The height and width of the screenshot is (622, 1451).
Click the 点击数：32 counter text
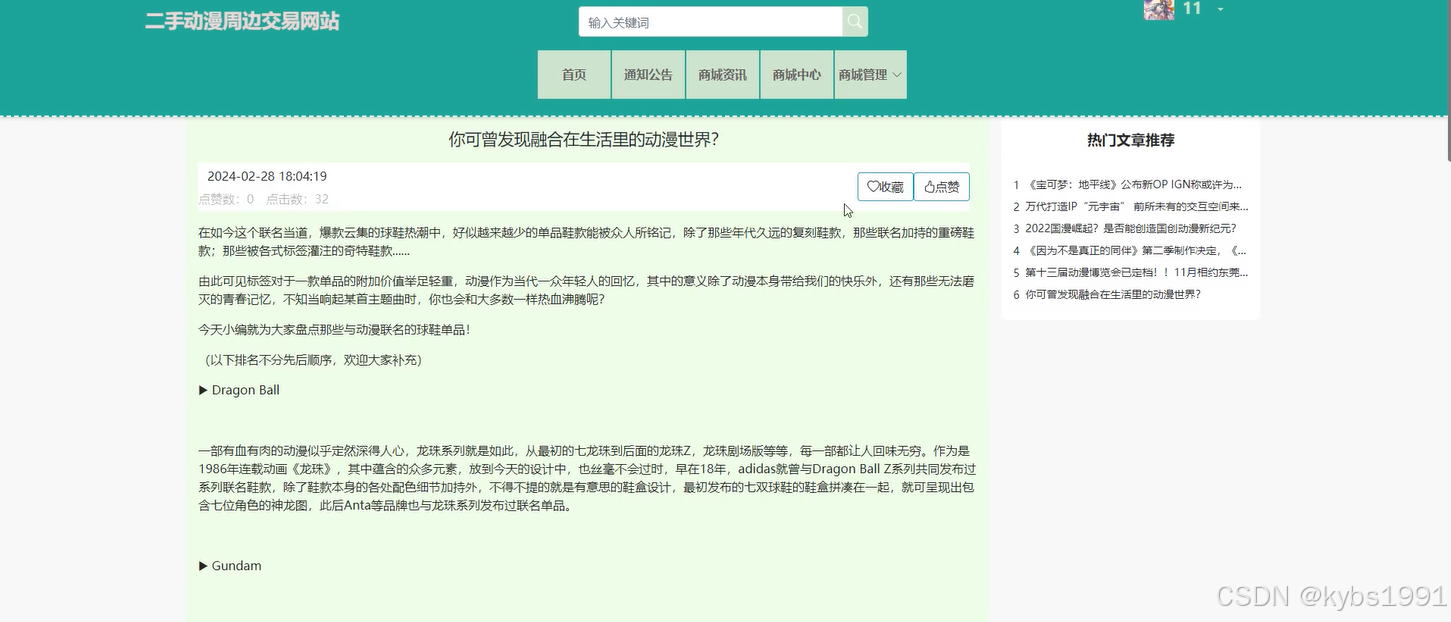(x=297, y=199)
